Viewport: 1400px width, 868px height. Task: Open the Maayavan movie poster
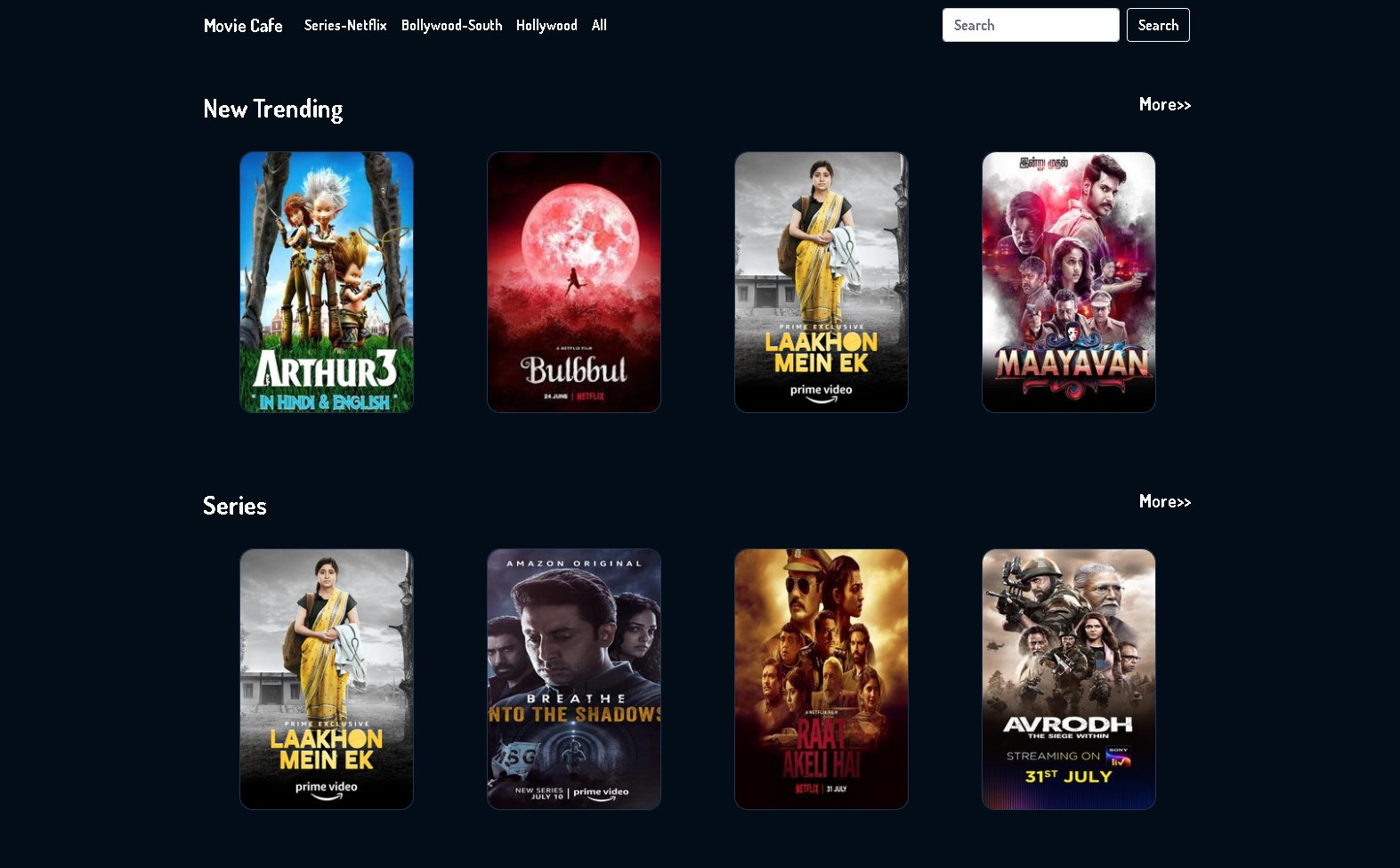click(x=1069, y=282)
